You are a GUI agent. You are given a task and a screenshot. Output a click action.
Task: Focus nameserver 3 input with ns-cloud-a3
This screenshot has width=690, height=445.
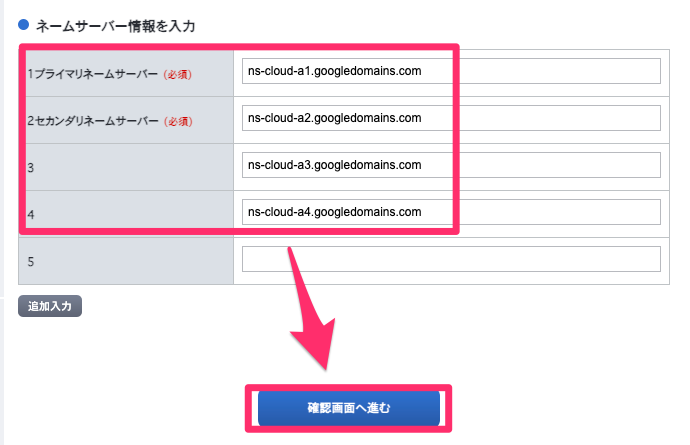tap(451, 165)
